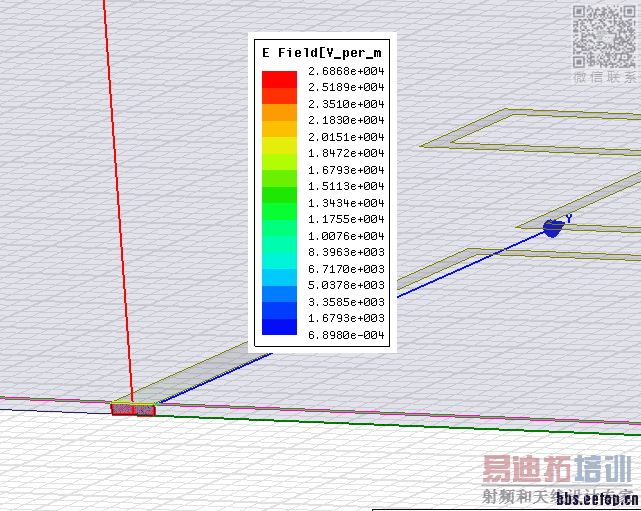Click the red vertical axis line

tap(118, 200)
